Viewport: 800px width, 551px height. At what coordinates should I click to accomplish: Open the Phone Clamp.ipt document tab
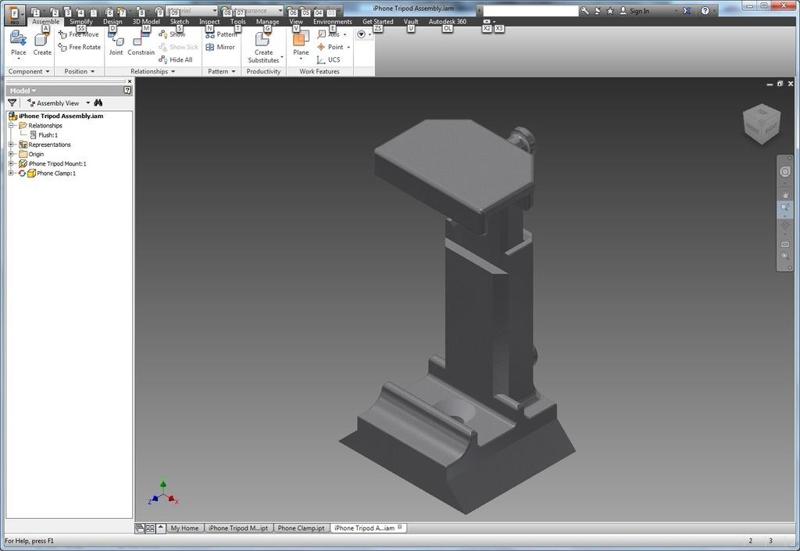(x=300, y=528)
